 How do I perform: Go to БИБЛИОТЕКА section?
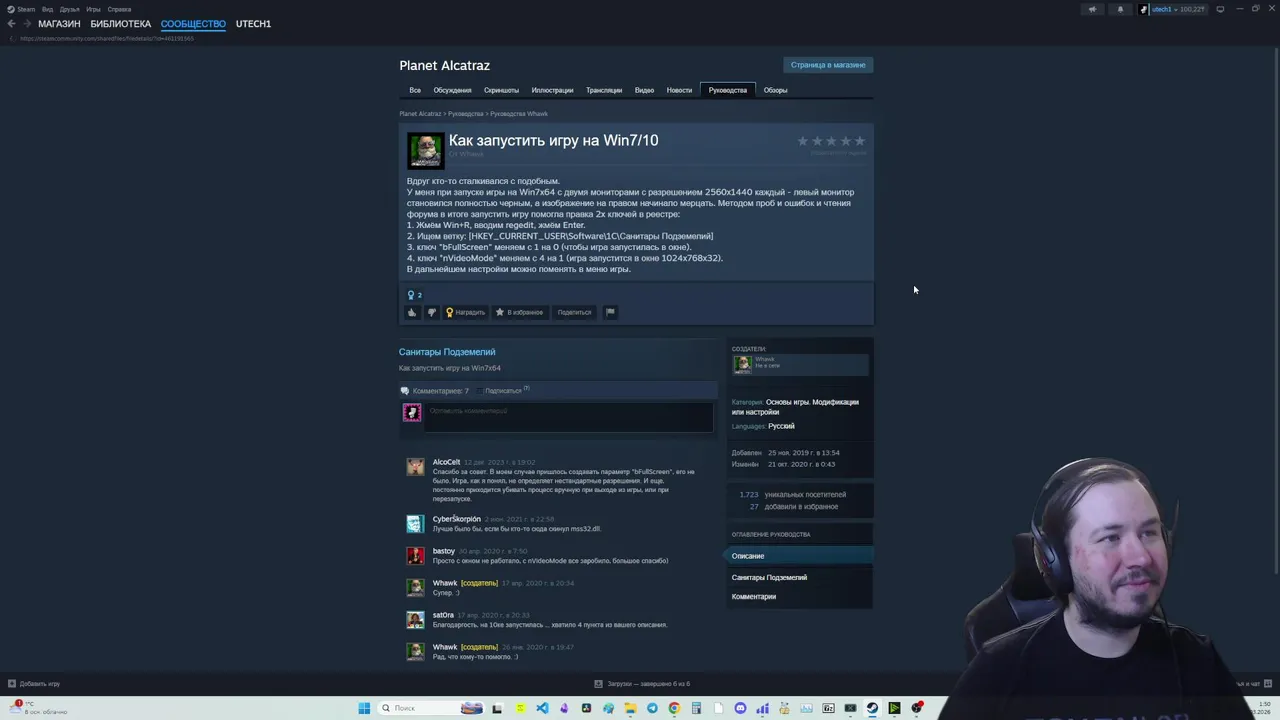click(120, 24)
